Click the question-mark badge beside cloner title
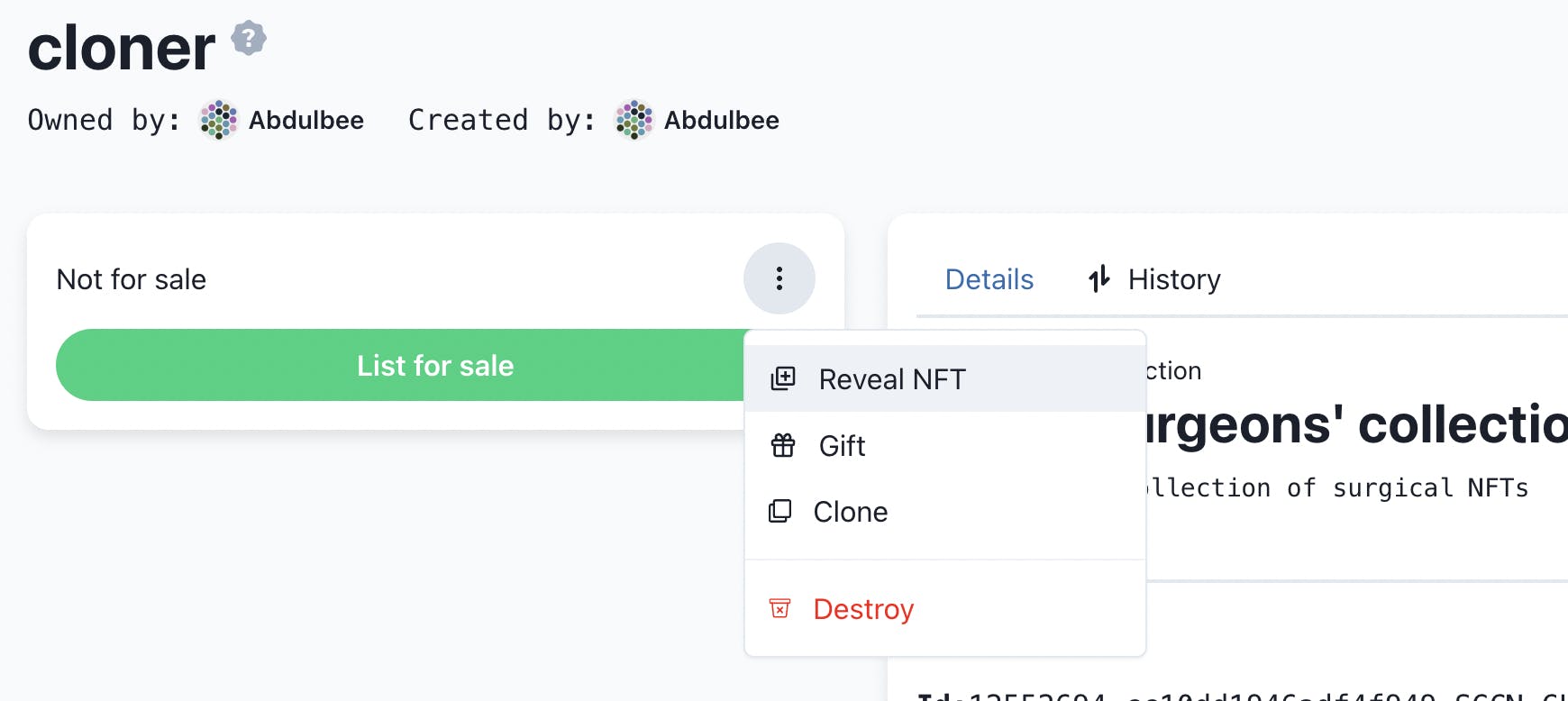Screen dimensions: 1568x701 coord(249,38)
